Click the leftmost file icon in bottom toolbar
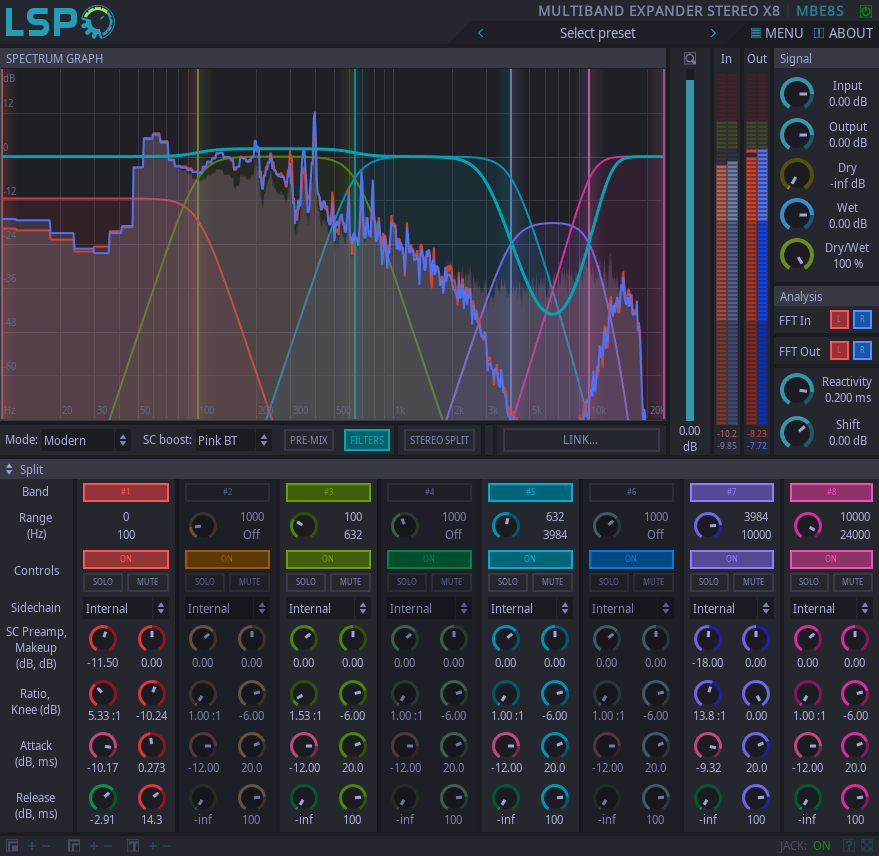This screenshot has width=879, height=856. point(10,845)
